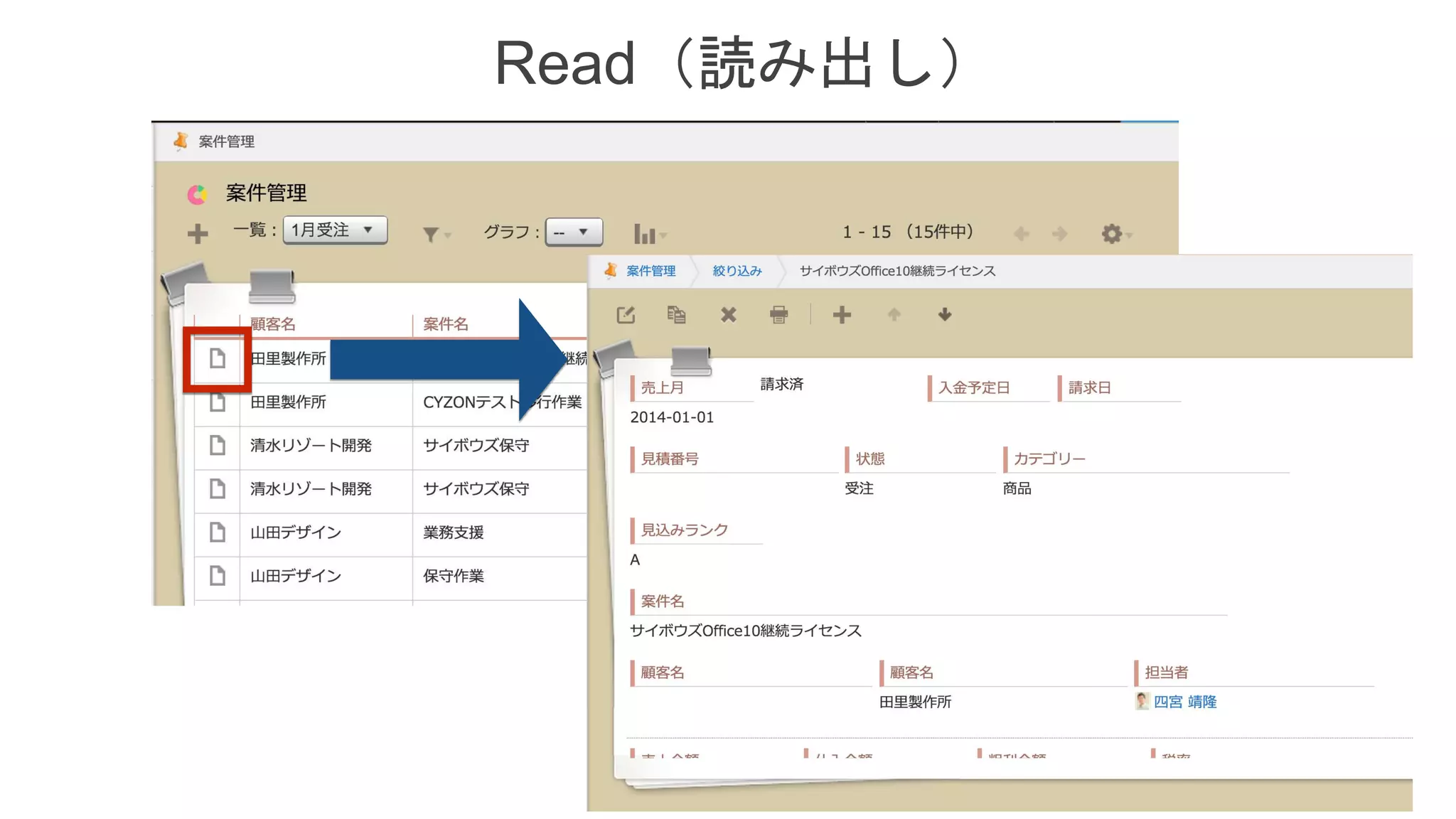Image resolution: width=1456 pixels, height=819 pixels.
Task: Click the duplicate record copy icon
Action: 676,314
